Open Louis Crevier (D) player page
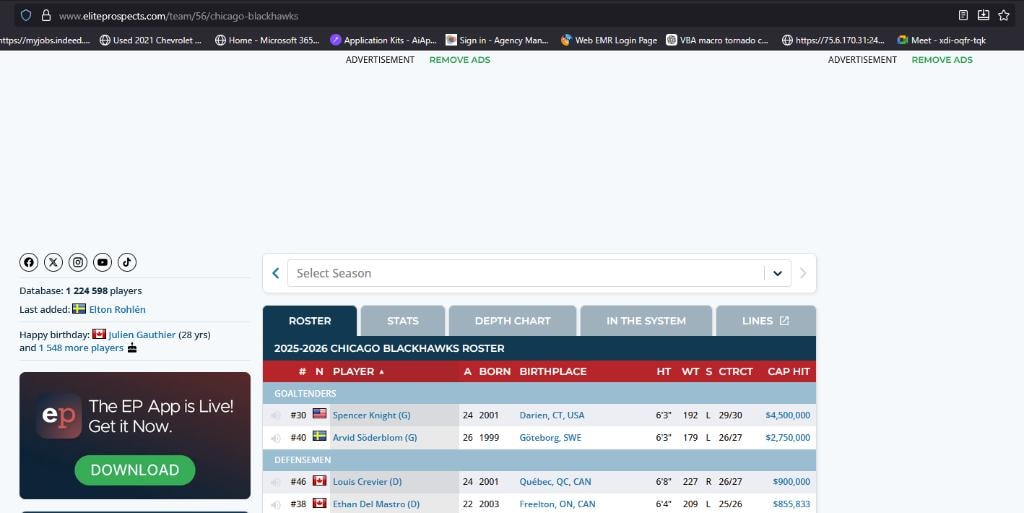This screenshot has width=1024, height=513. coord(367,482)
